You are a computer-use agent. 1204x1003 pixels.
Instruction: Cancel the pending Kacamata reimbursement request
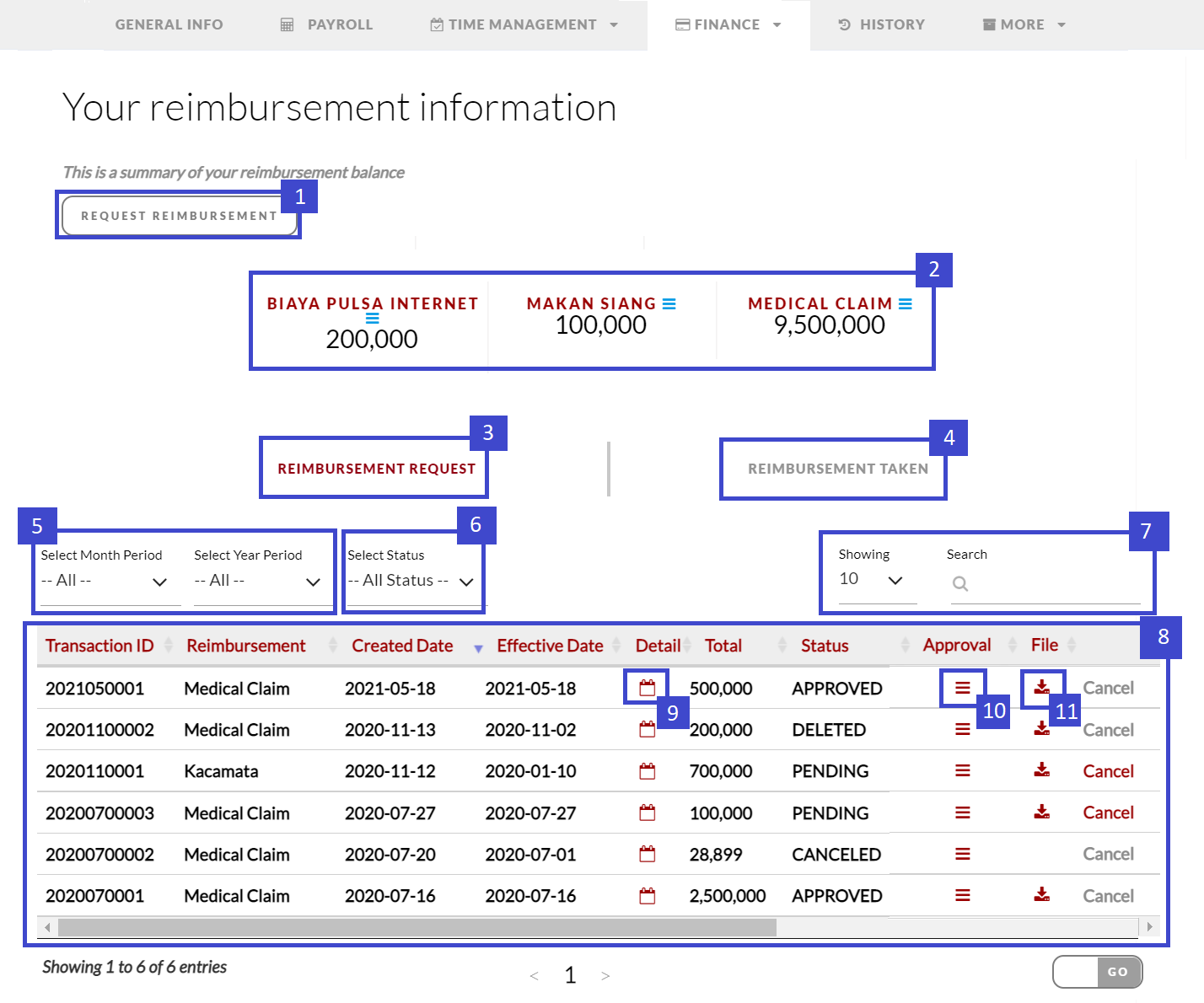(1108, 770)
